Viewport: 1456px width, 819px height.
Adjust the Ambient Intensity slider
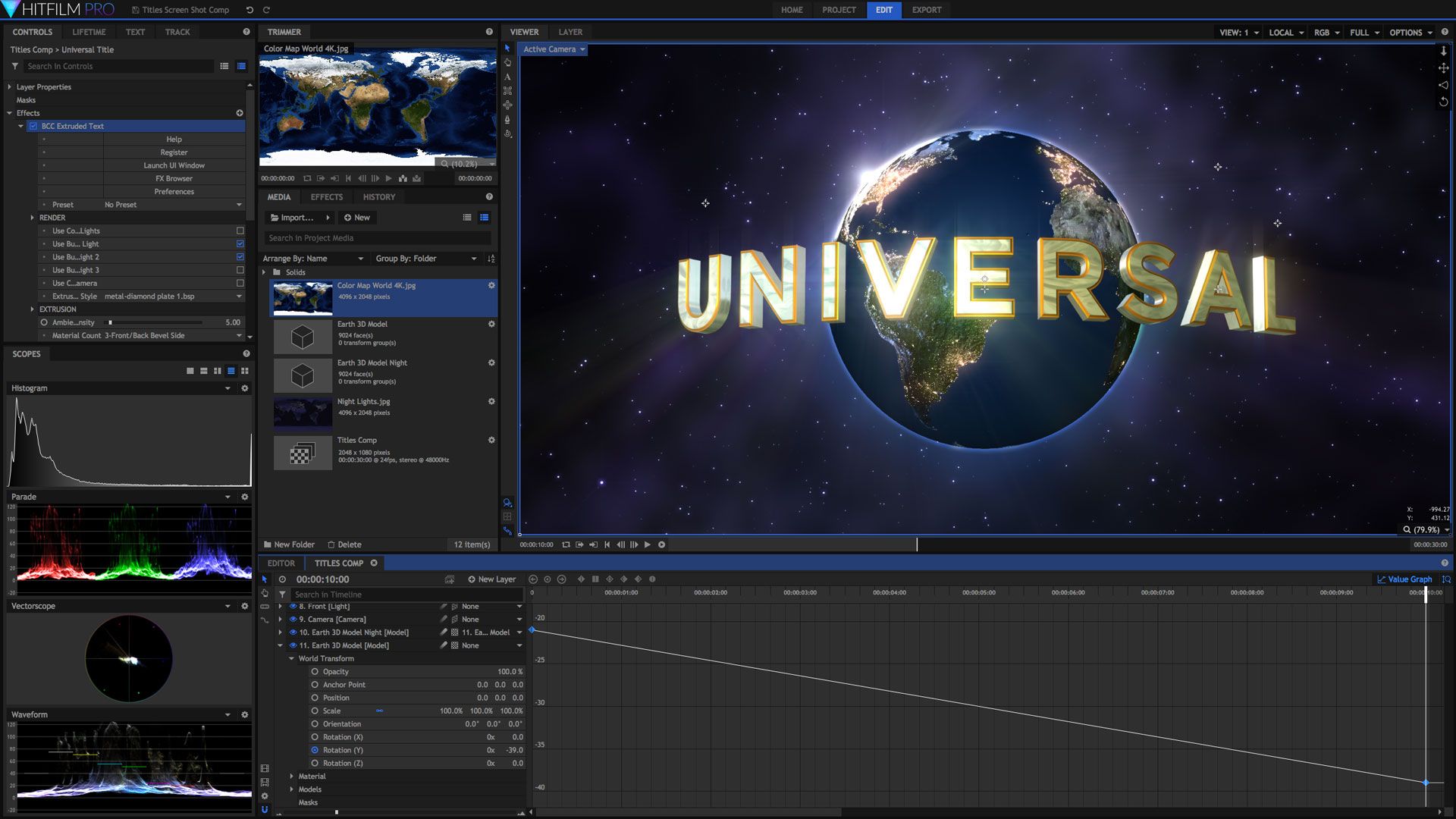coord(111,322)
